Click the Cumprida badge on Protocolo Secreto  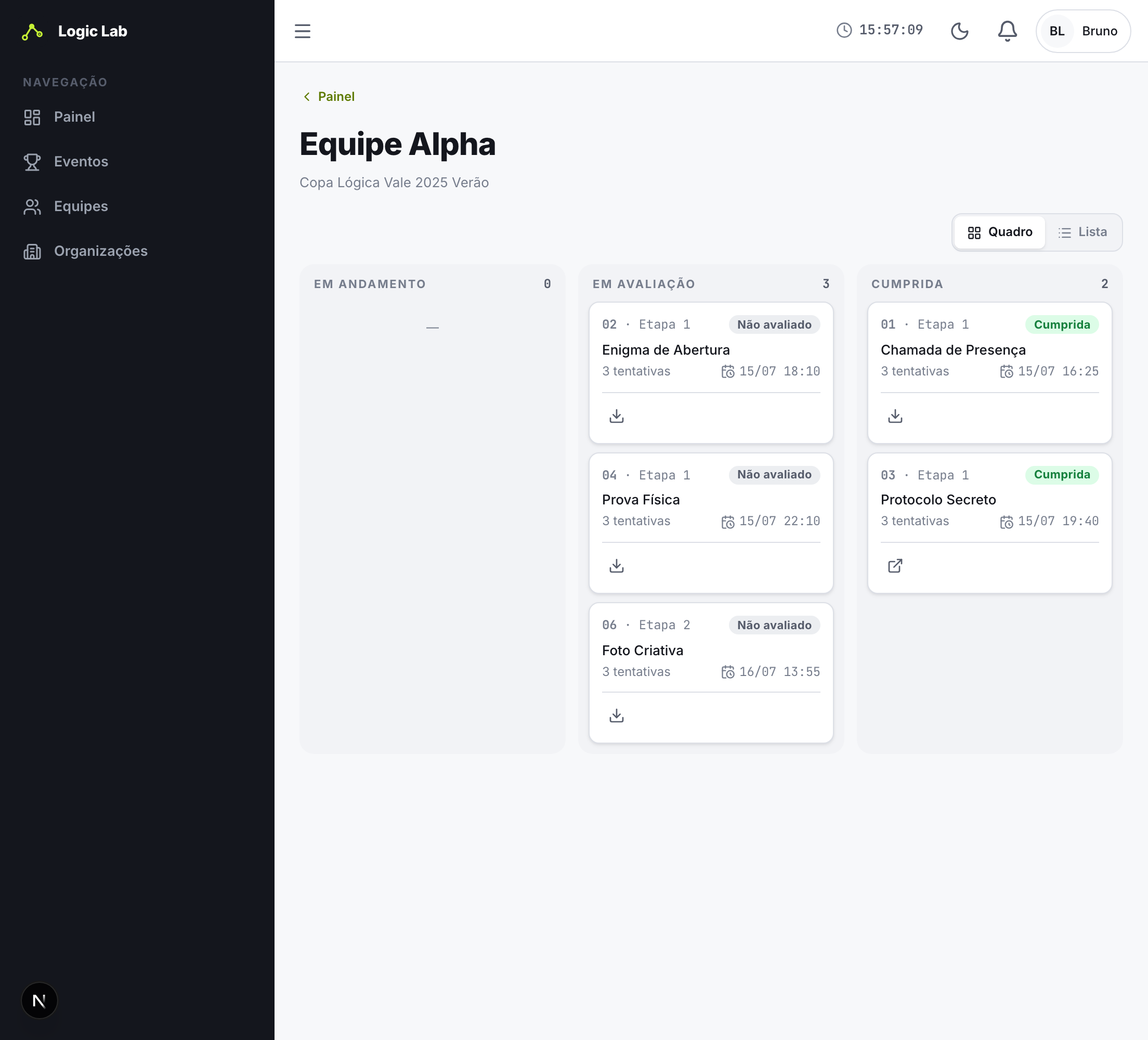coord(1062,474)
